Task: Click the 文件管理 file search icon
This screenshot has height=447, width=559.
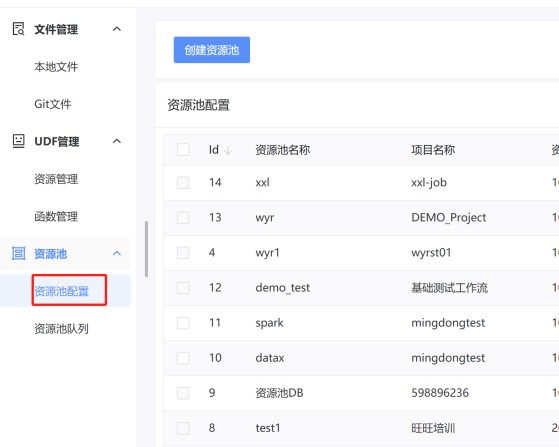Action: click(18, 29)
